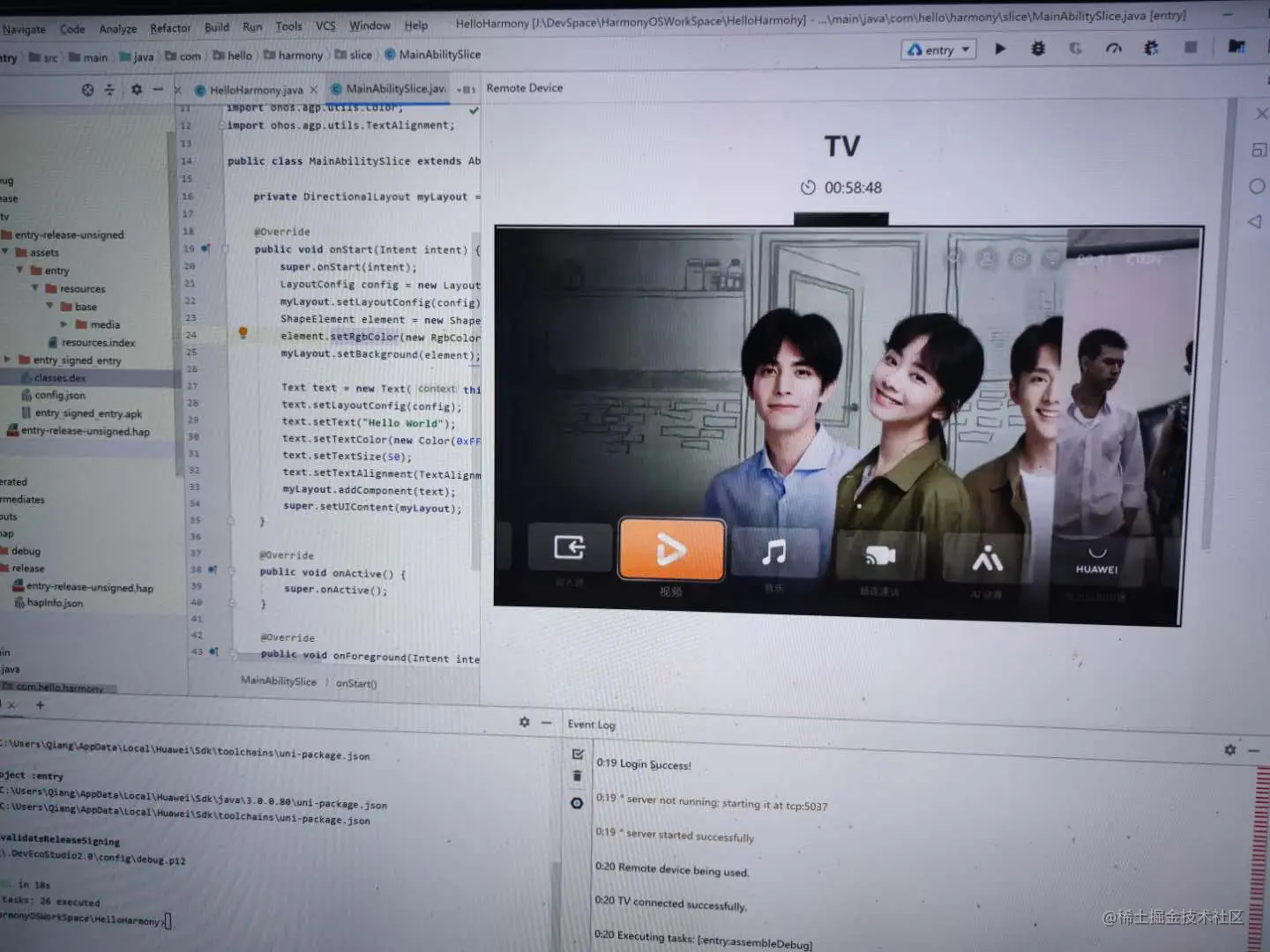Open Event Log settings gear
Viewport: 1270px width, 952px height.
coord(1229,750)
